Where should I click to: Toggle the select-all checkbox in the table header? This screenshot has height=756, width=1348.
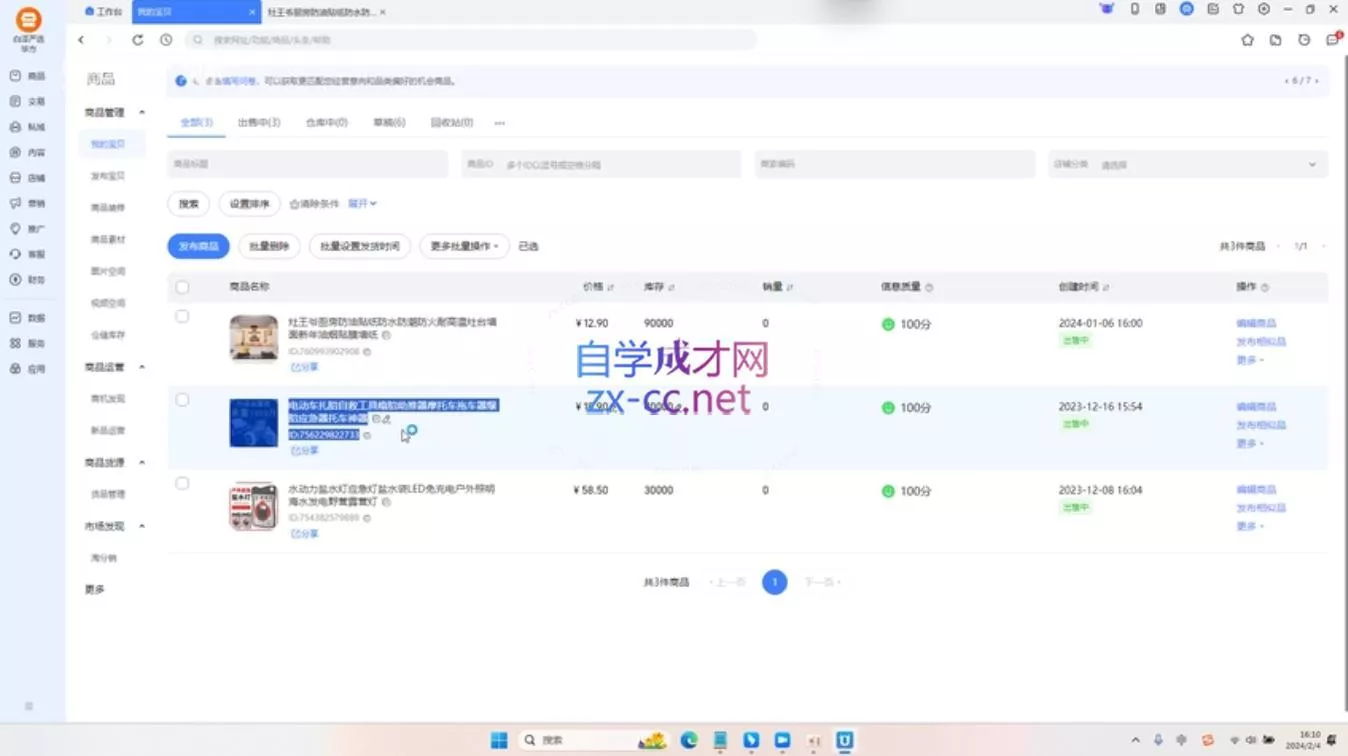point(183,286)
